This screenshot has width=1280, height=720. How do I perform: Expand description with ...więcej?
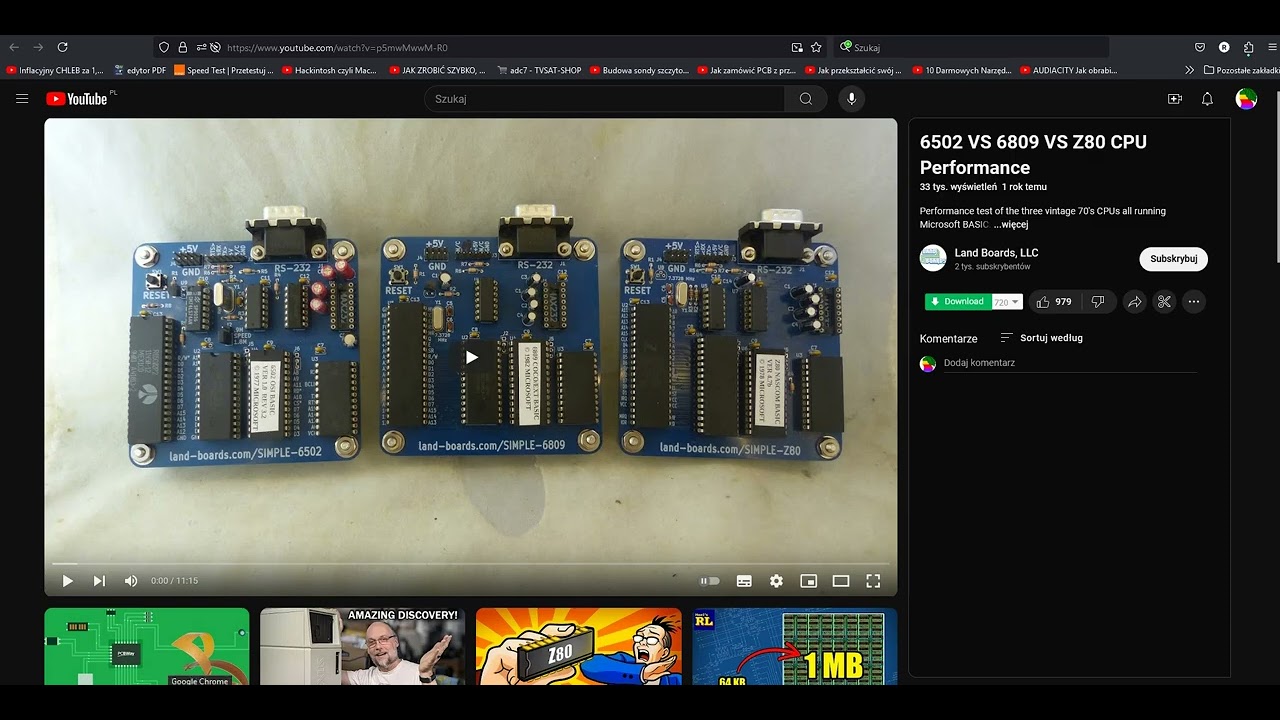click(1011, 225)
